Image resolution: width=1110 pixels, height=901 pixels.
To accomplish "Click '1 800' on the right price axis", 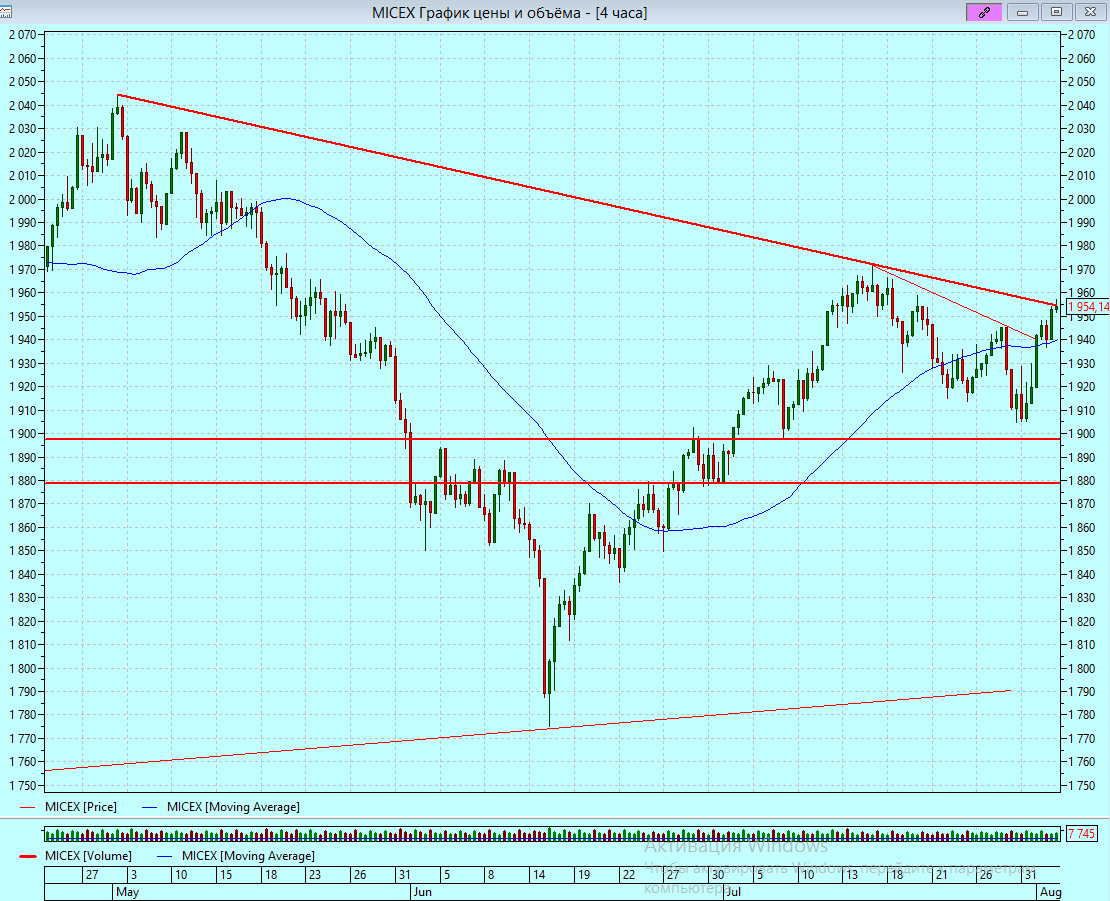I will tap(1081, 668).
